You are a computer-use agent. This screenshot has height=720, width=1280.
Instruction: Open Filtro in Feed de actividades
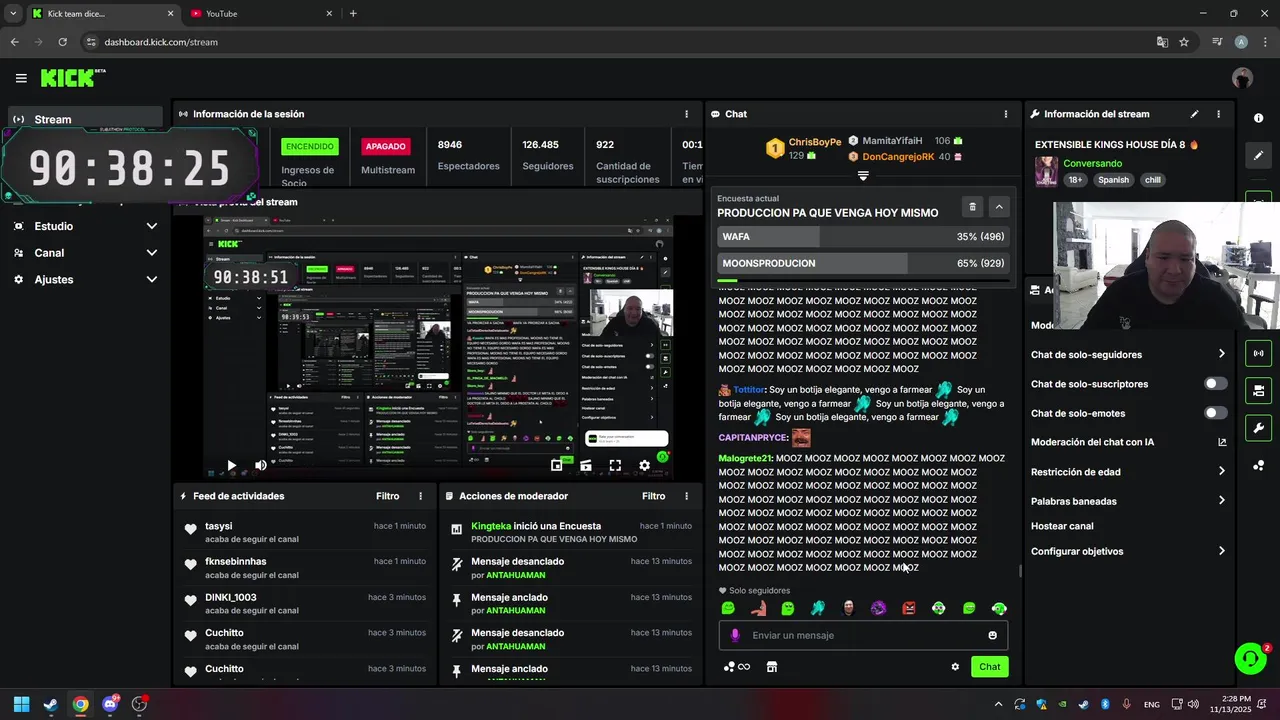[388, 496]
